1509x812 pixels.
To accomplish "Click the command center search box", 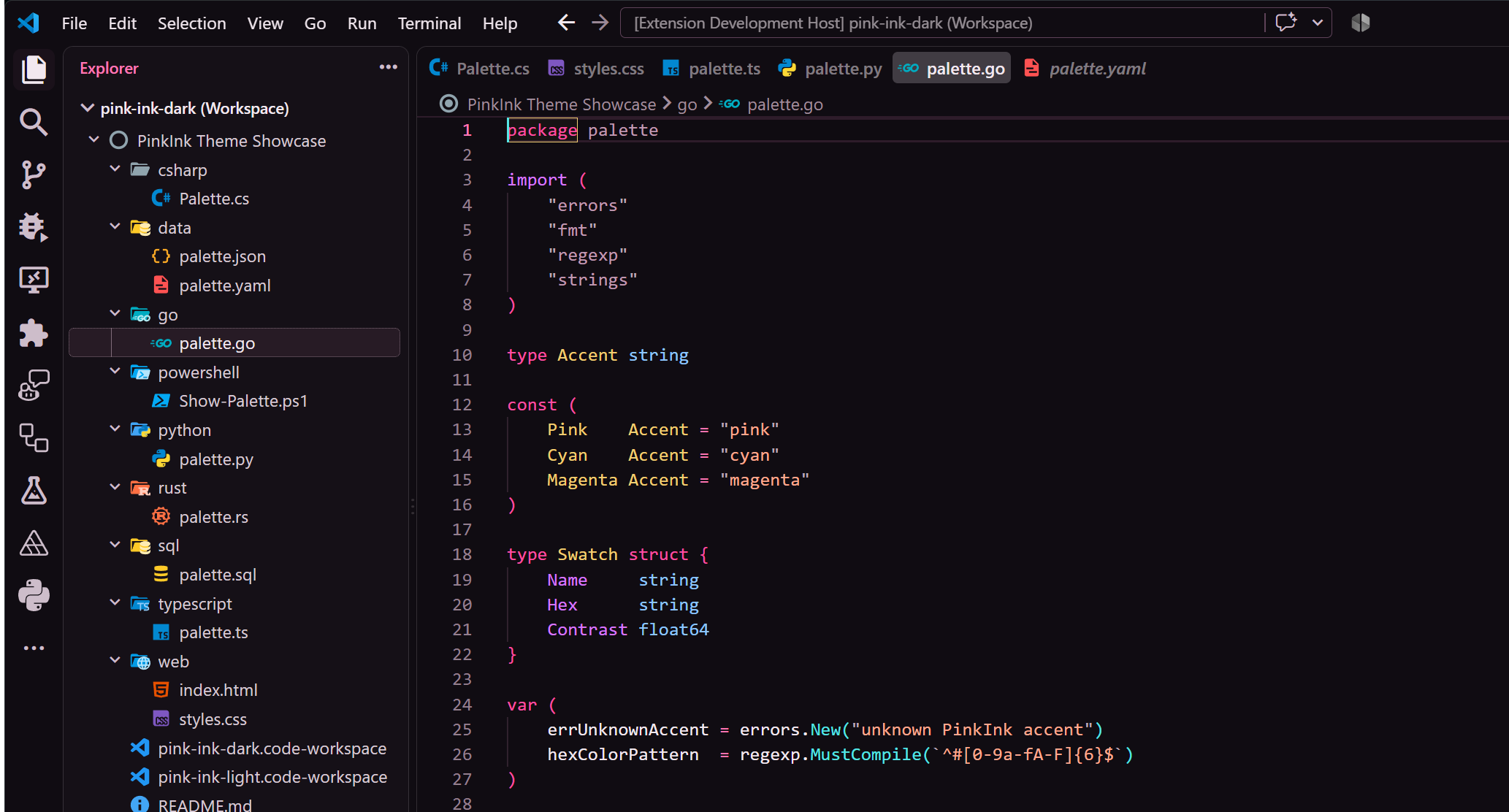I will click(x=941, y=23).
